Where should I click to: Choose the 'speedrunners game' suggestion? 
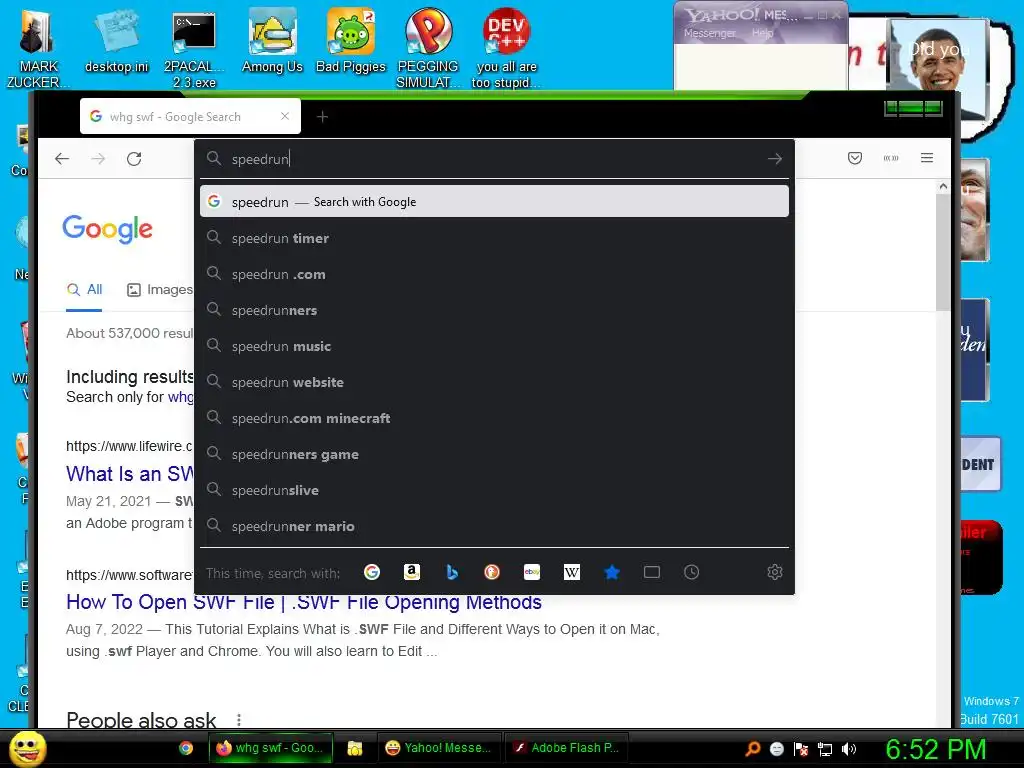494,455
